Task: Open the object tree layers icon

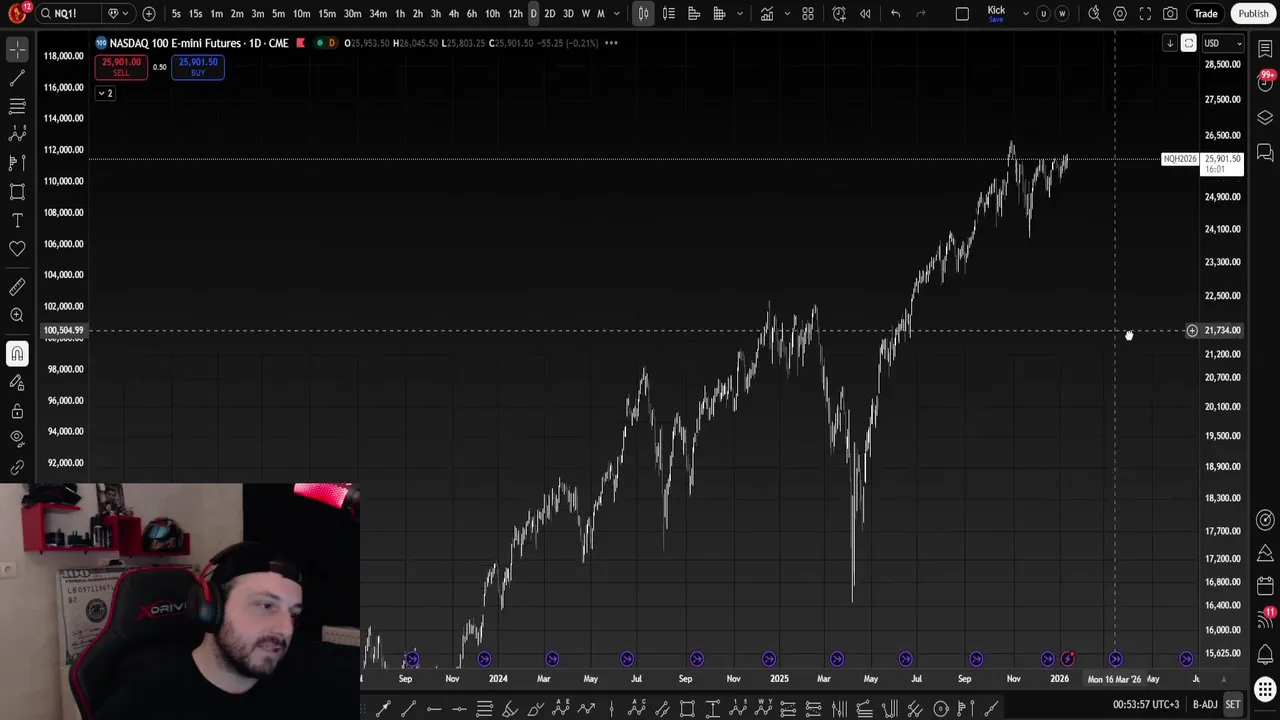Action: tap(1265, 118)
